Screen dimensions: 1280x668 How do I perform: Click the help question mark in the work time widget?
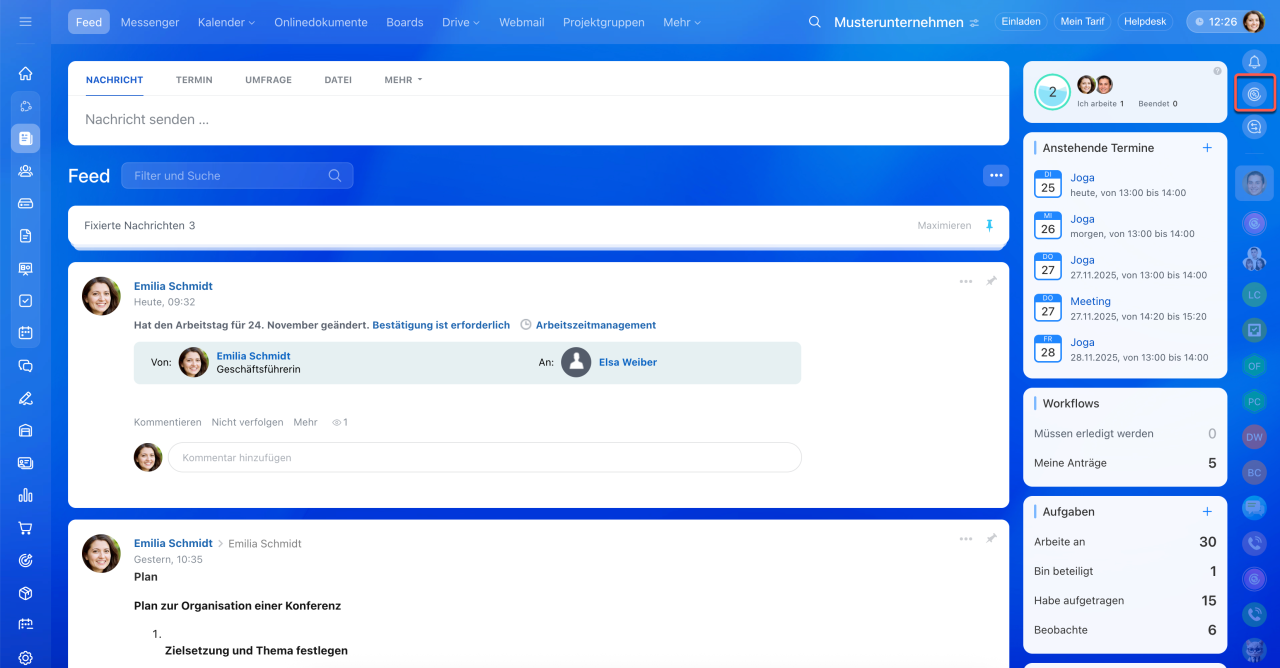pyautogui.click(x=1217, y=71)
